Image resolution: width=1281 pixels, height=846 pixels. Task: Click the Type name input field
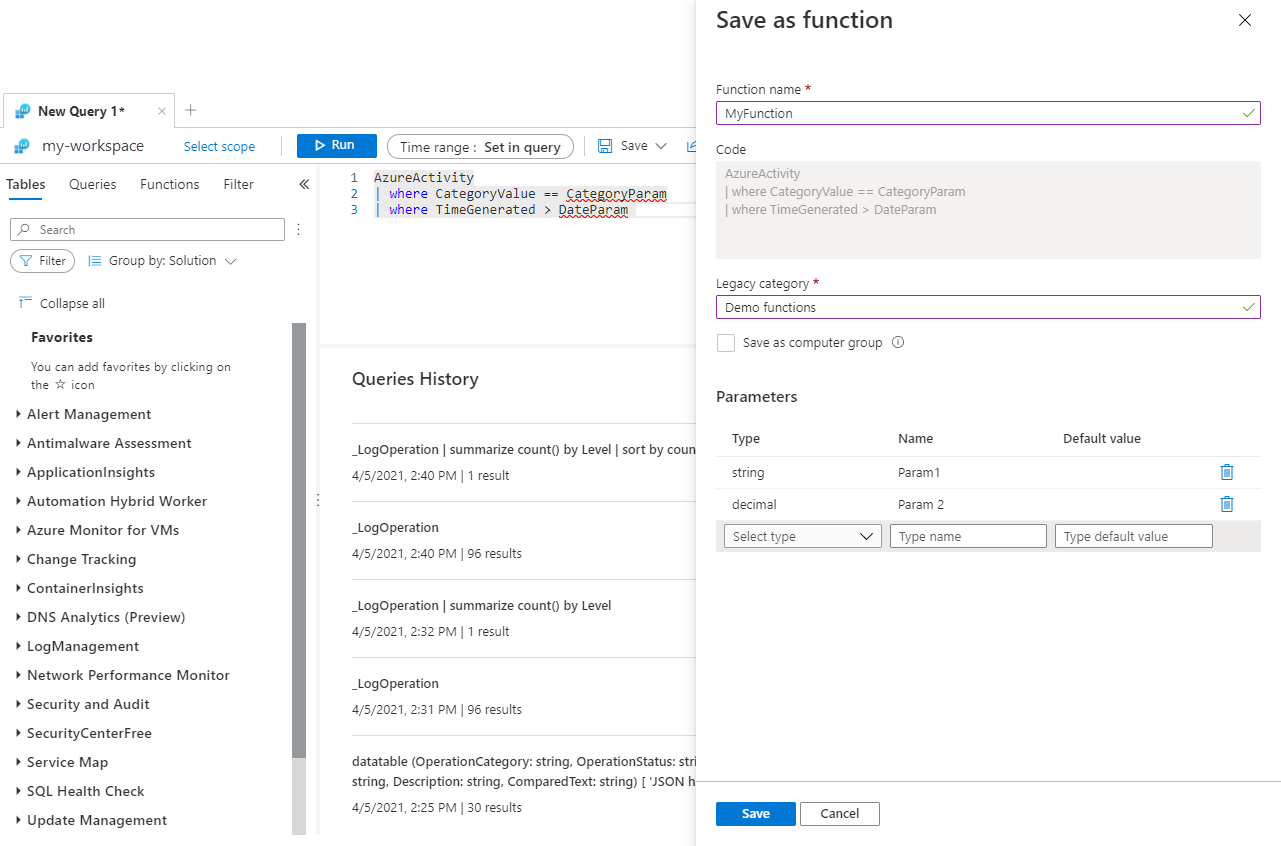pyautogui.click(x=967, y=536)
